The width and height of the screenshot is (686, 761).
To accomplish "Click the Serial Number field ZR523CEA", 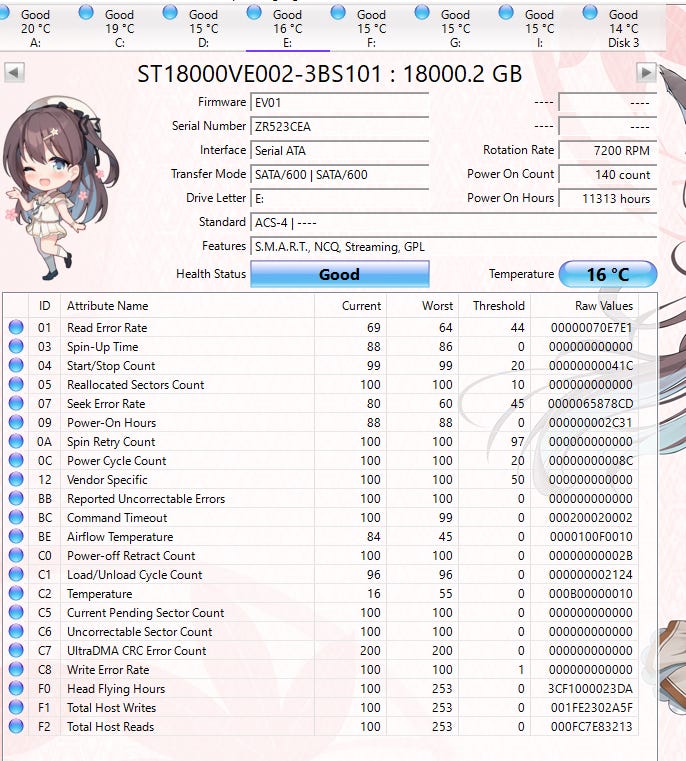I will tap(339, 127).
